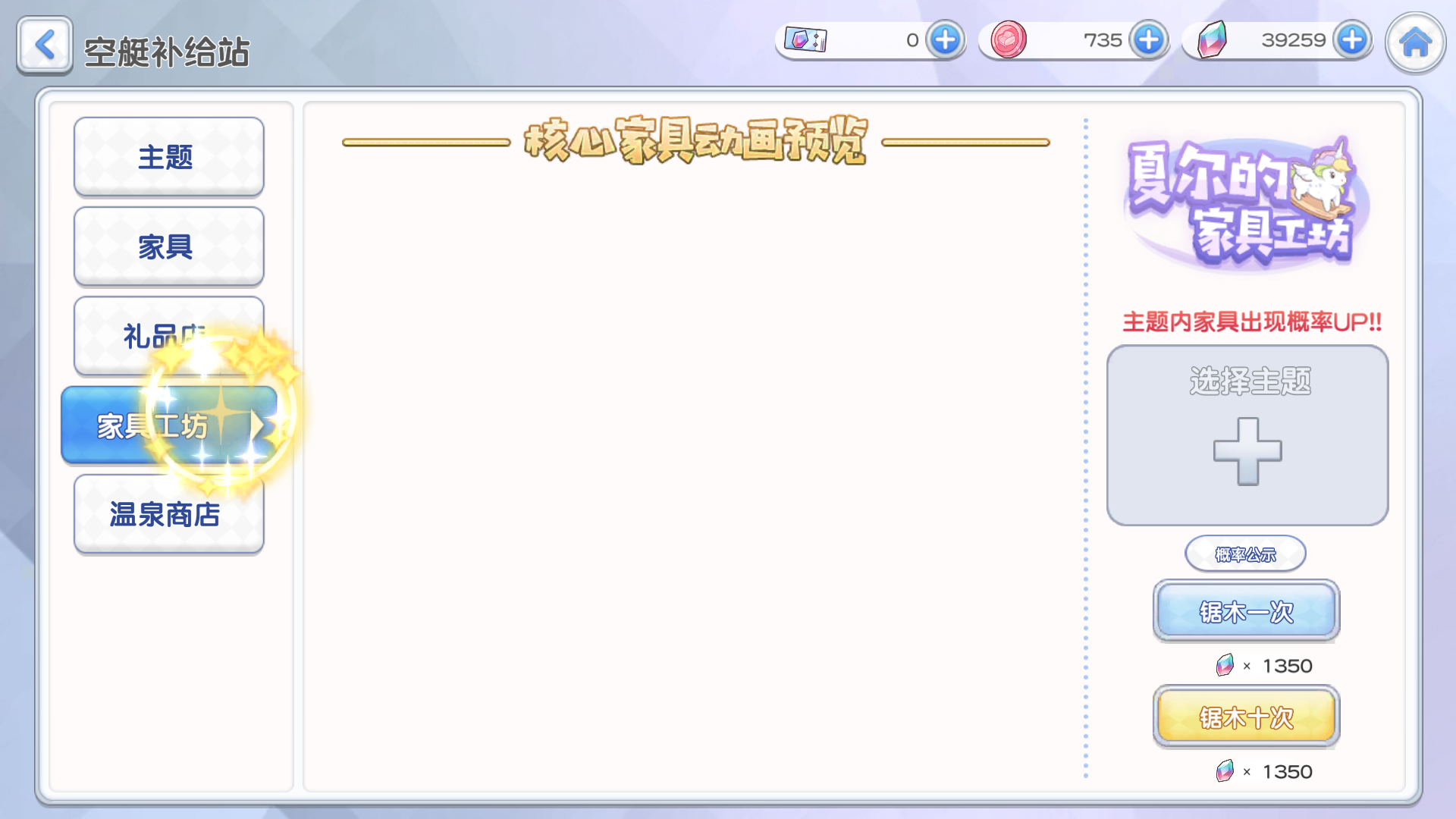Click the 核心家具动画预览 header

pos(695,141)
